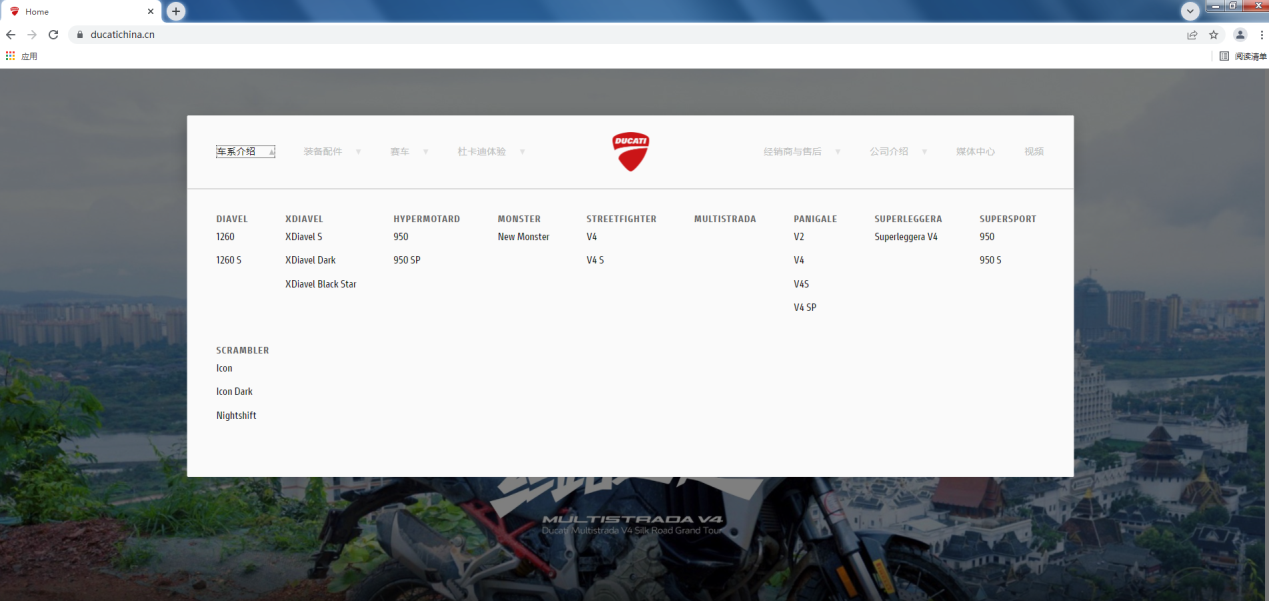Go back with the browser back arrow
Viewport: 1269px width, 601px height.
11,34
